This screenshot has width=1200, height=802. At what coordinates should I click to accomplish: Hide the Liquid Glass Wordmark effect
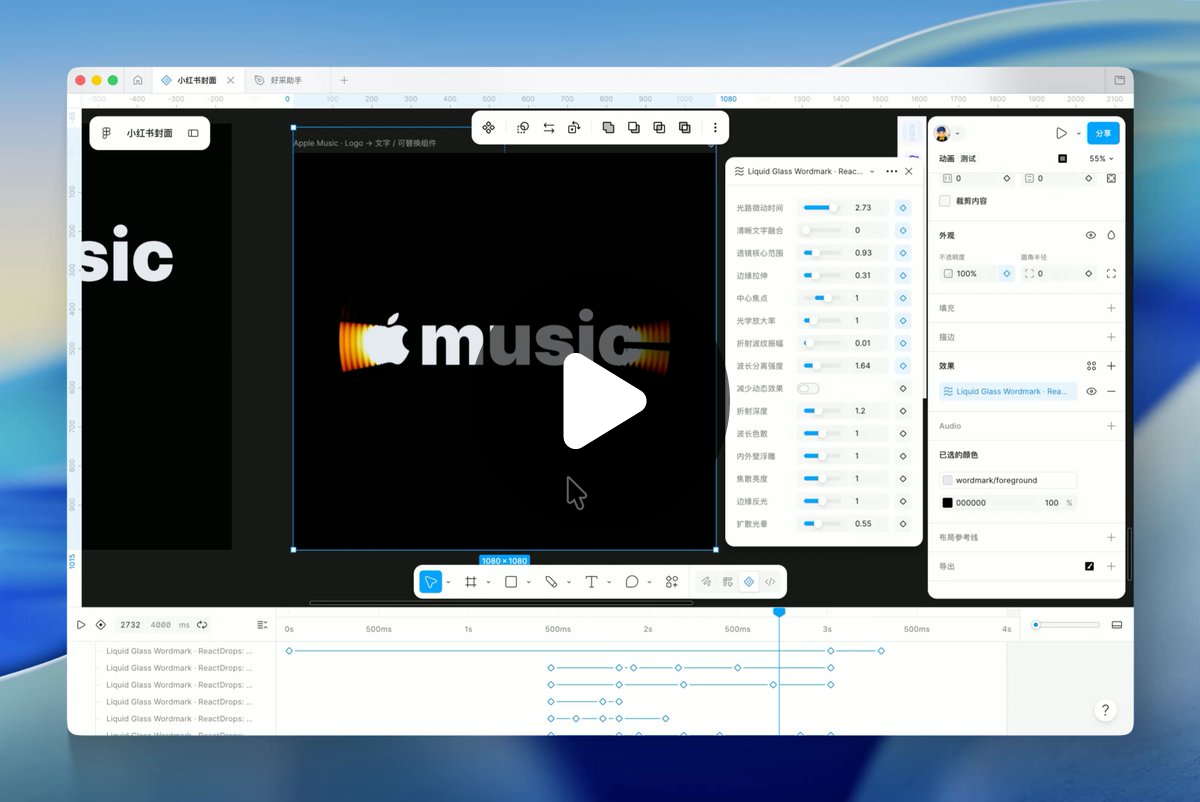point(1091,392)
